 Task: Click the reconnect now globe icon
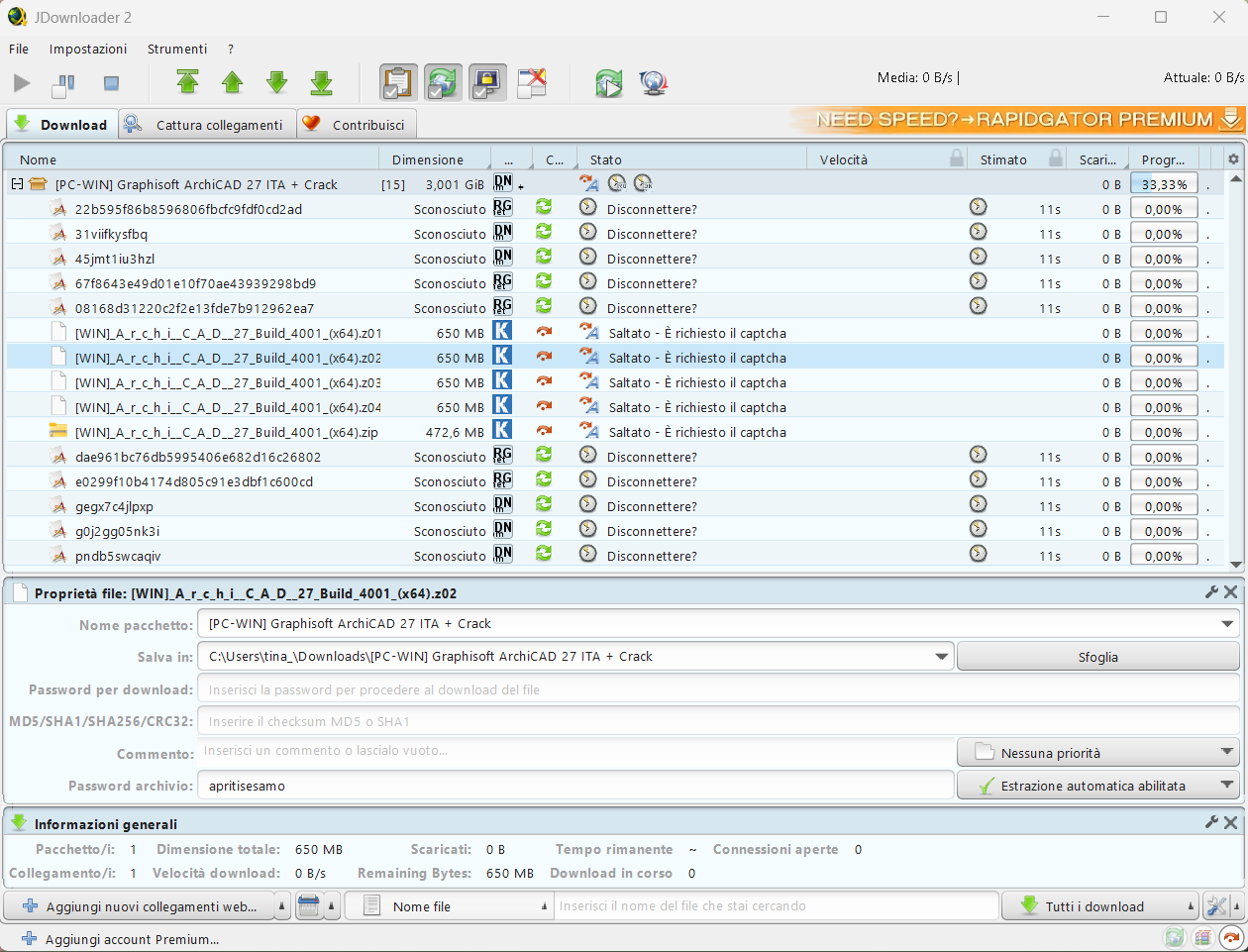tap(653, 83)
